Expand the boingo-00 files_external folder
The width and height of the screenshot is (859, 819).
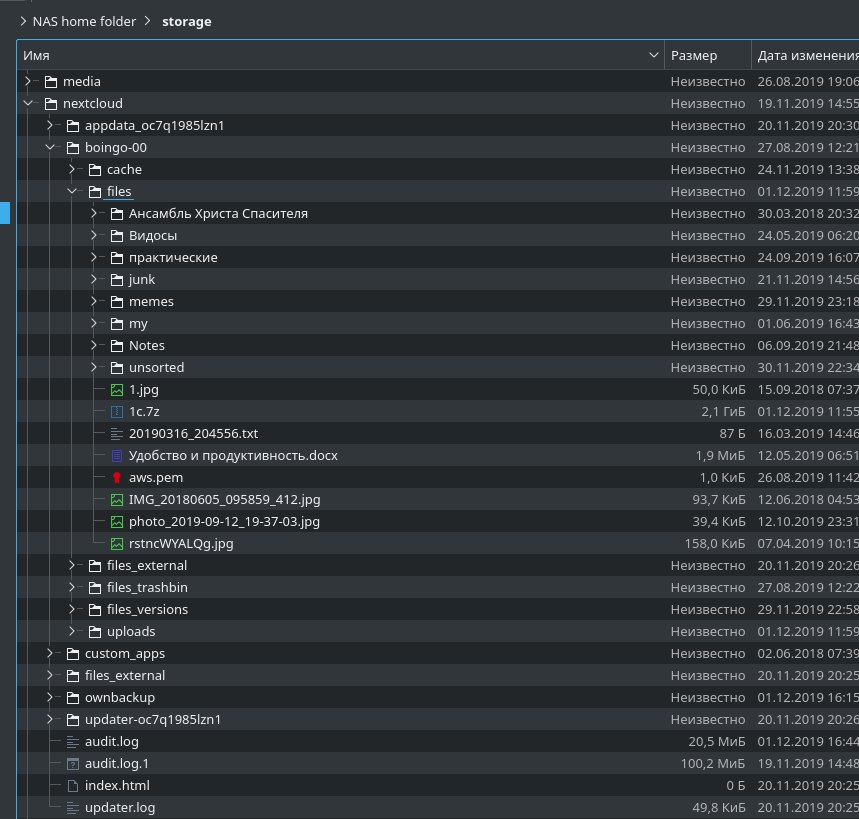click(72, 565)
